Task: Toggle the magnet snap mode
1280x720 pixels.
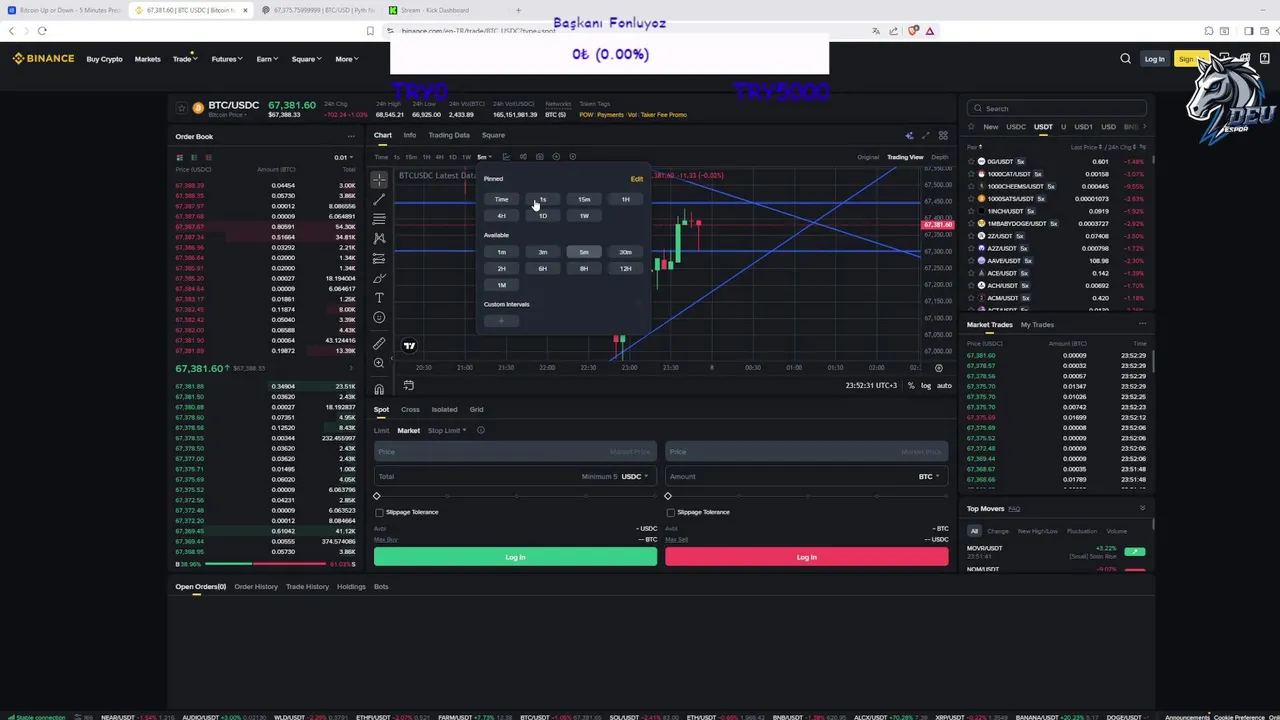Action: [x=379, y=390]
